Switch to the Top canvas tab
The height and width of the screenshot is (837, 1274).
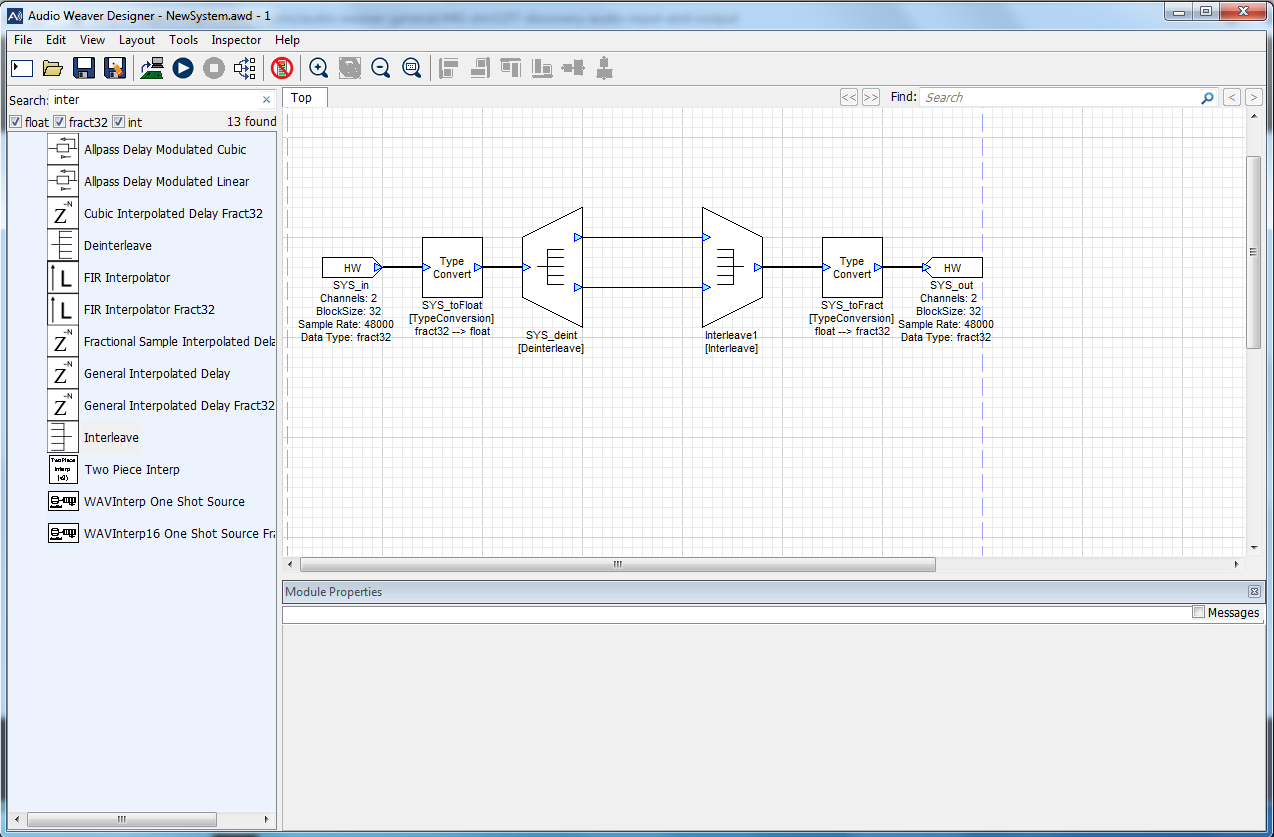point(302,97)
